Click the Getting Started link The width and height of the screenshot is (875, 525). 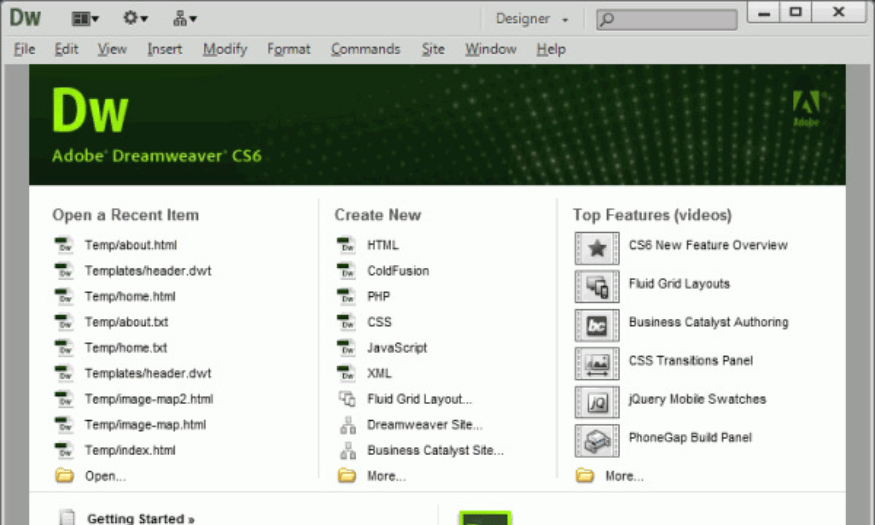(141, 518)
